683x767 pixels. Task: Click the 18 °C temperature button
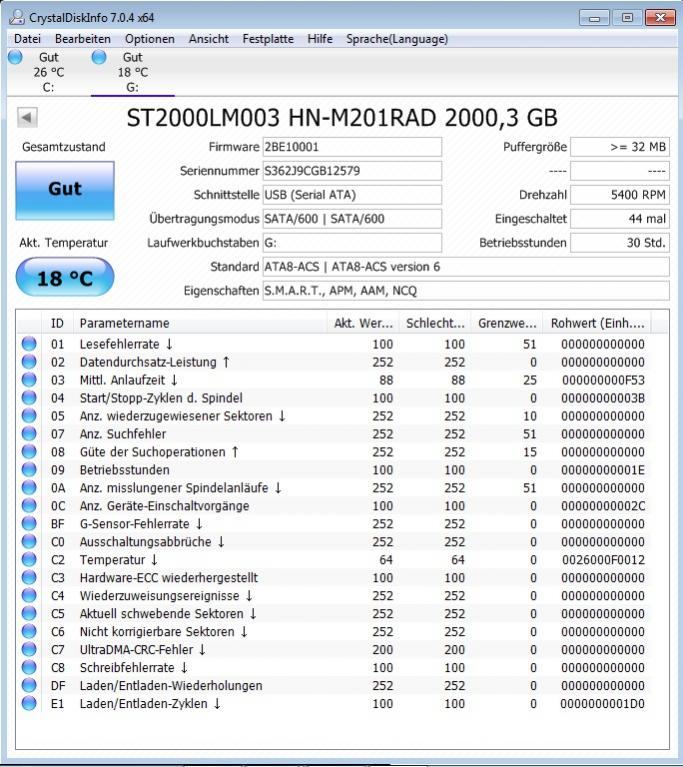pos(65,277)
